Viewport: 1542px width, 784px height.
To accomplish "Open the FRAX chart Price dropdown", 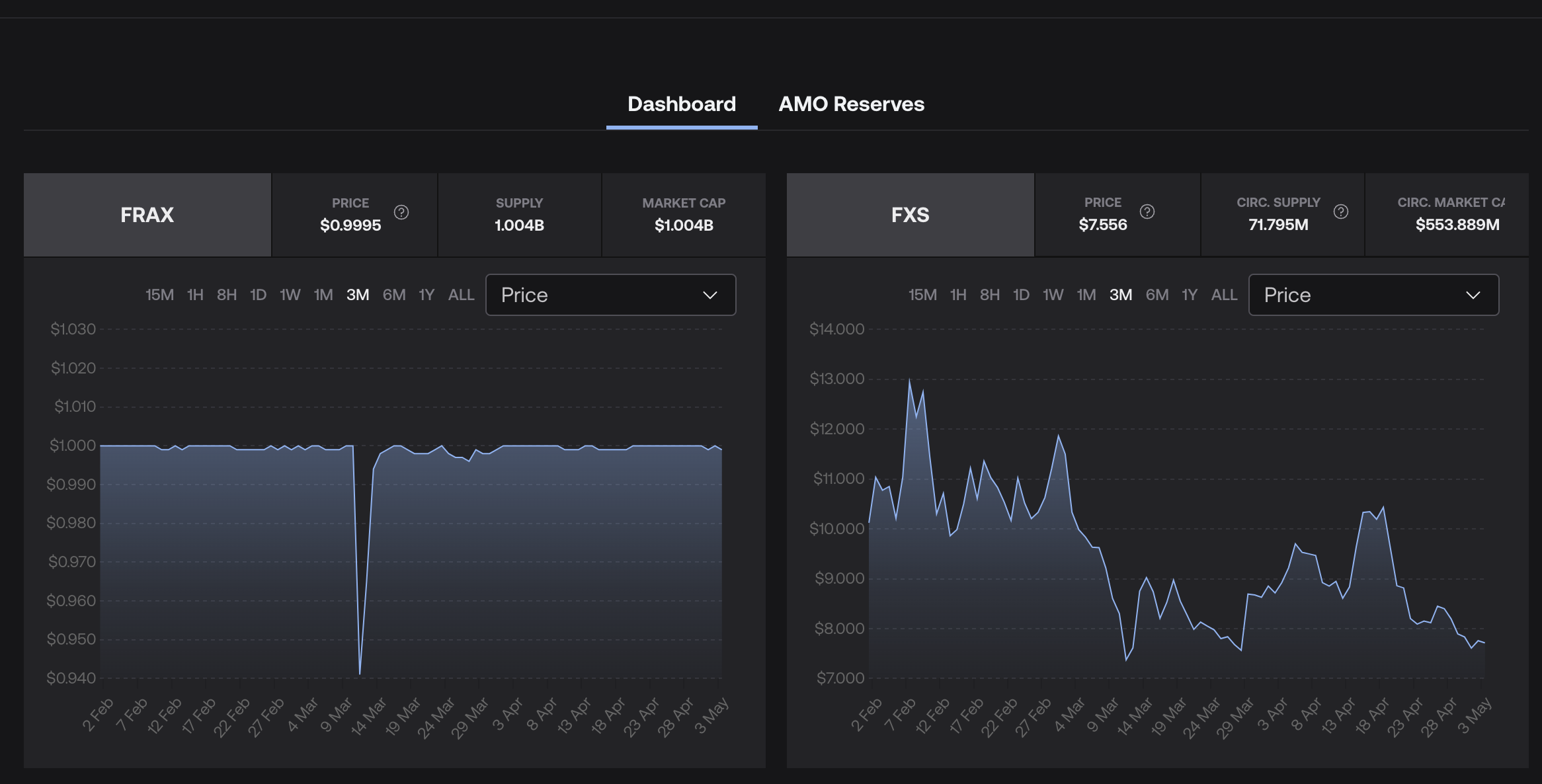I will coord(610,295).
